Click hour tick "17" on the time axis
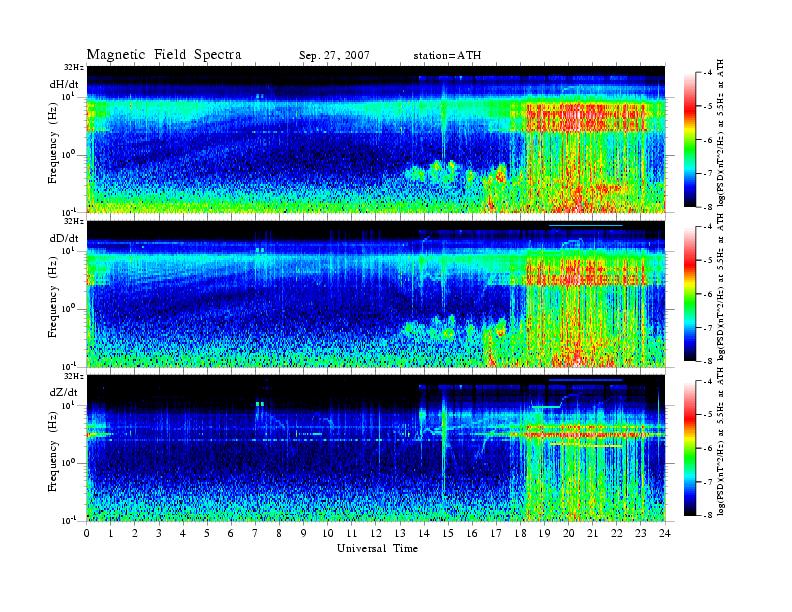The image size is (792, 612). (497, 533)
